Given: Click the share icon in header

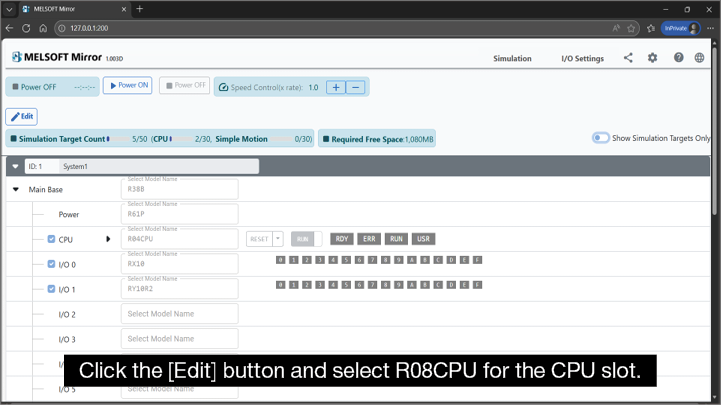Looking at the screenshot, I should tap(628, 57).
